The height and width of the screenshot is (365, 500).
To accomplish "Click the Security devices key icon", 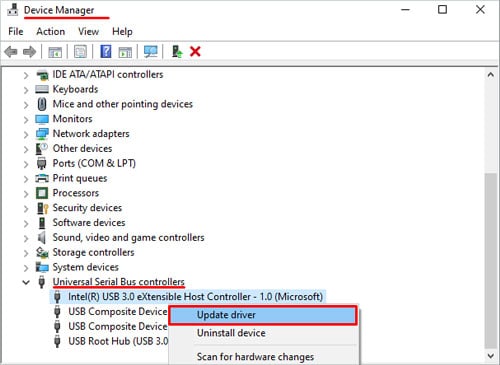I will pyautogui.click(x=42, y=208).
